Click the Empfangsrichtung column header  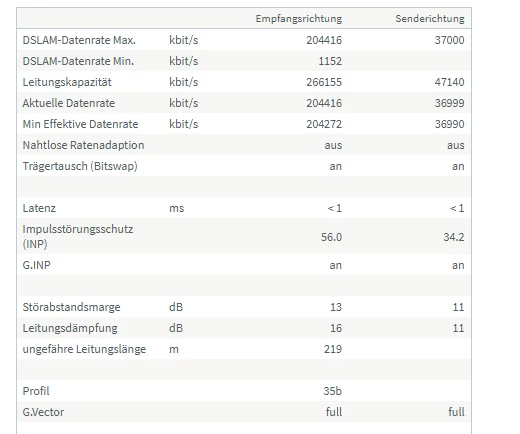click(299, 19)
